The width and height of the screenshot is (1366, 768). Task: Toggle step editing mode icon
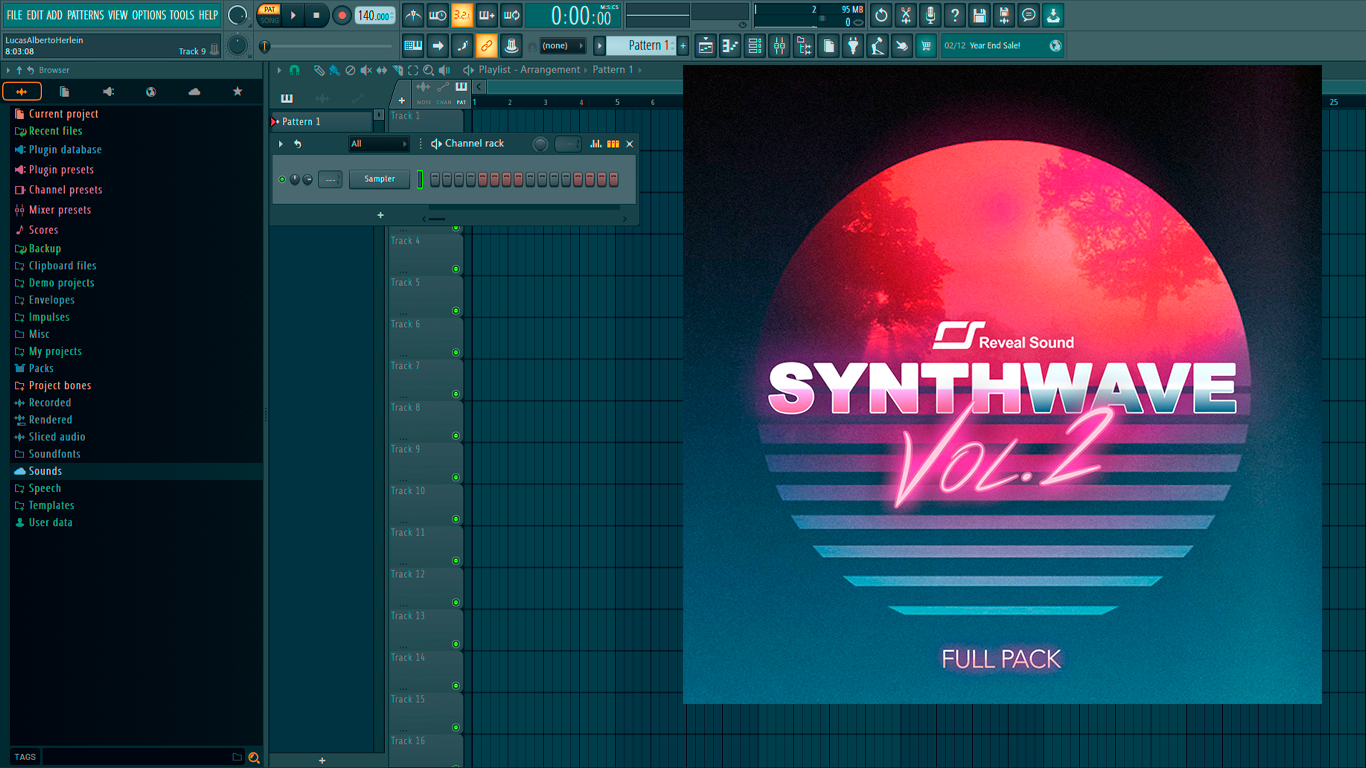(462, 45)
